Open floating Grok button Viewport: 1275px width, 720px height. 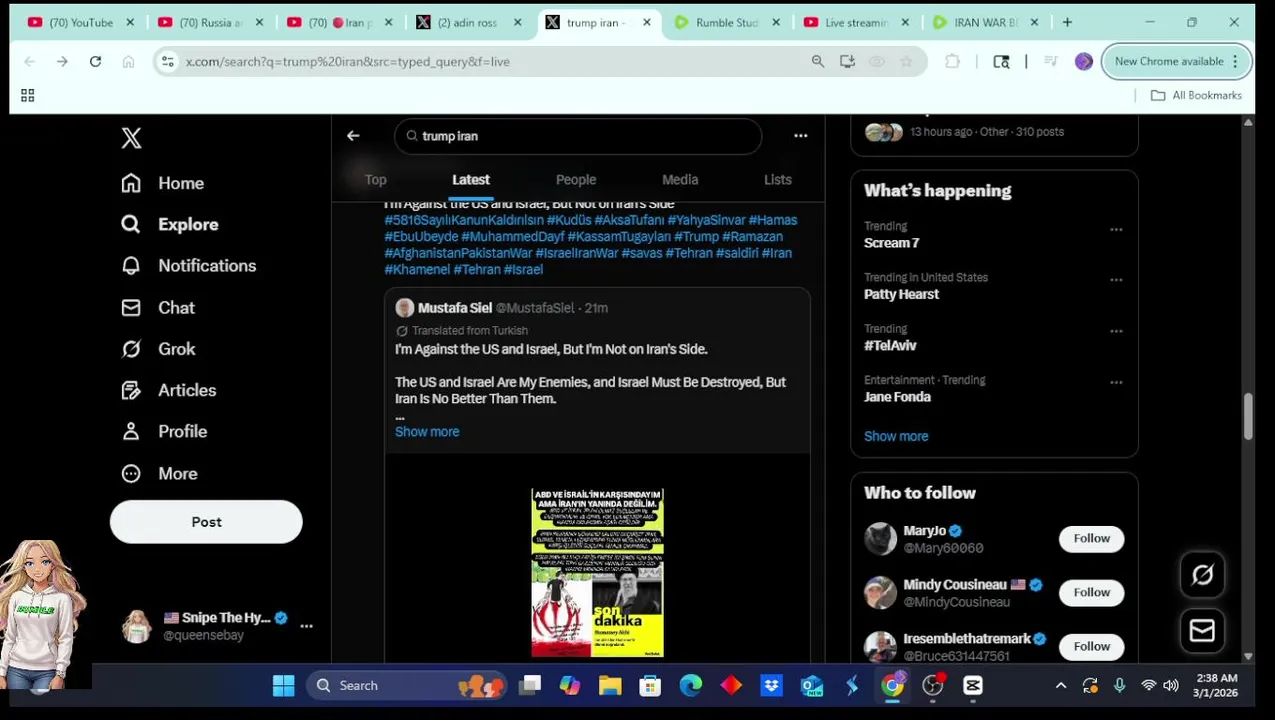click(1202, 575)
